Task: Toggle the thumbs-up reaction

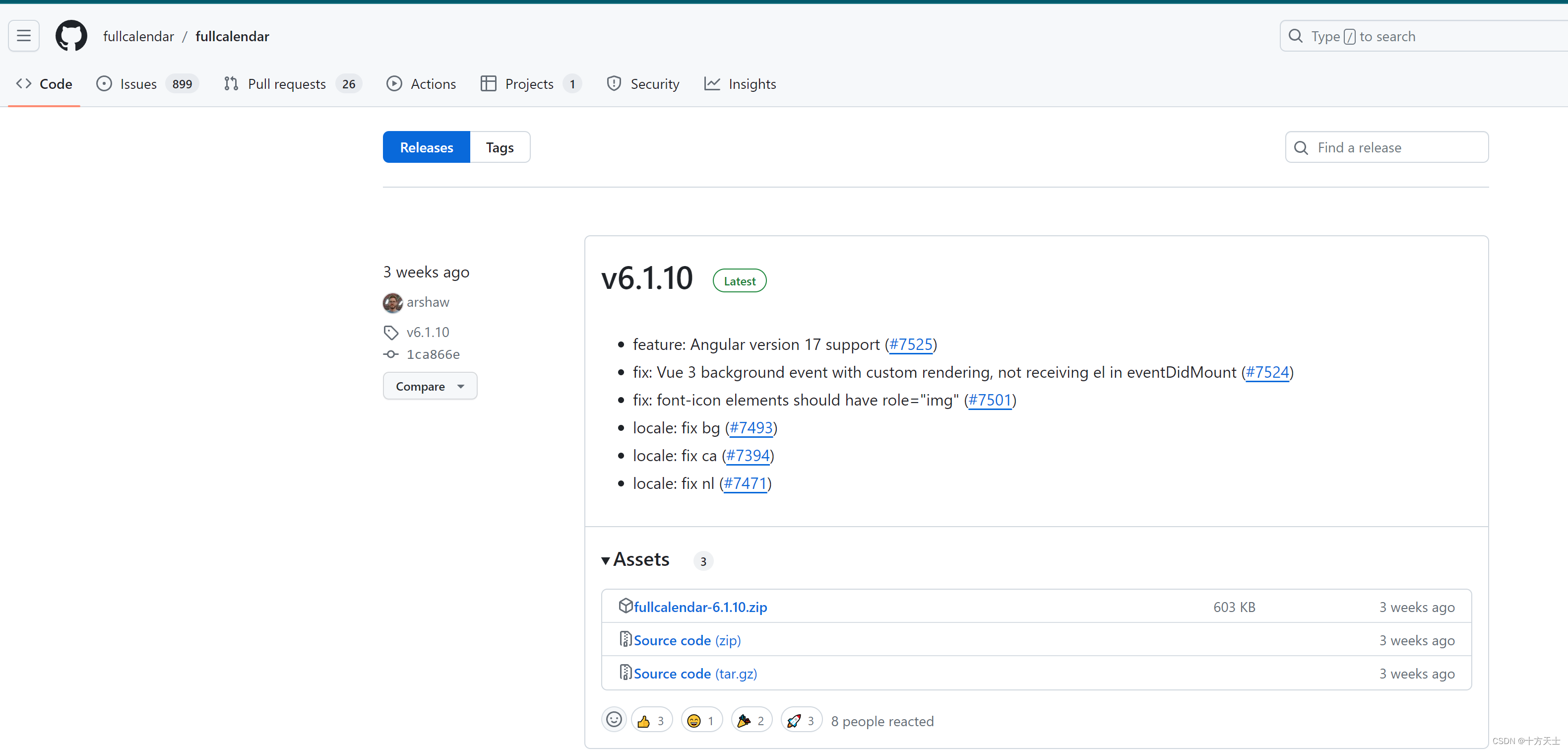Action: [651, 720]
